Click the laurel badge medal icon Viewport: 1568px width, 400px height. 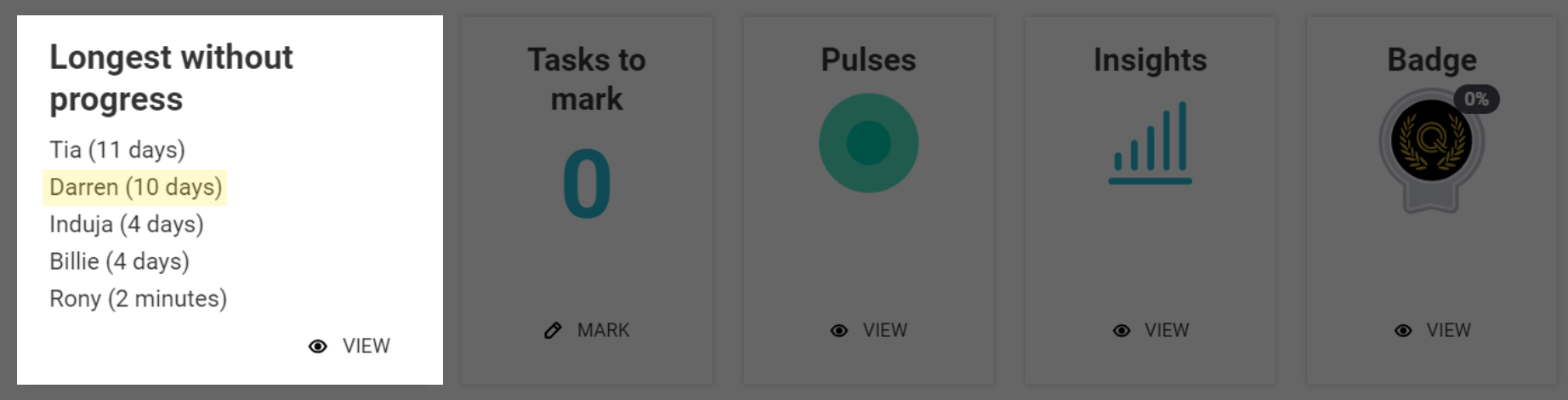click(1431, 145)
